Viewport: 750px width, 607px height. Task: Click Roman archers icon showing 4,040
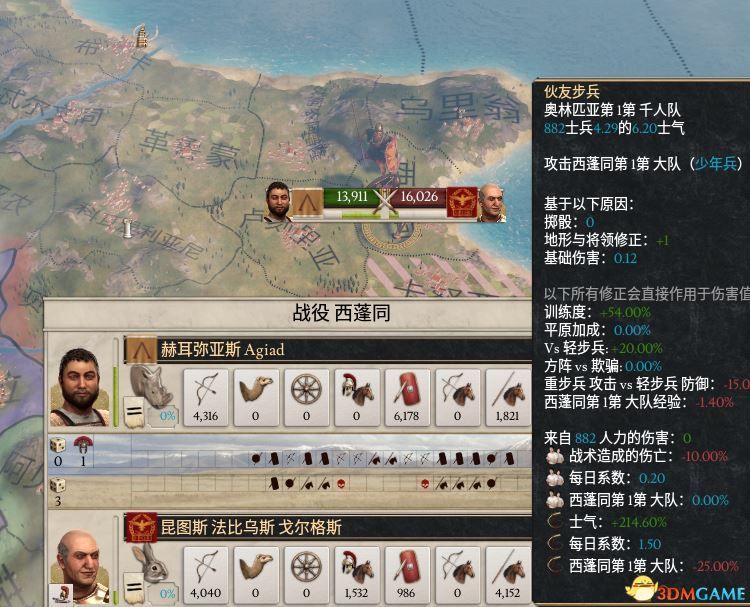(x=206, y=575)
